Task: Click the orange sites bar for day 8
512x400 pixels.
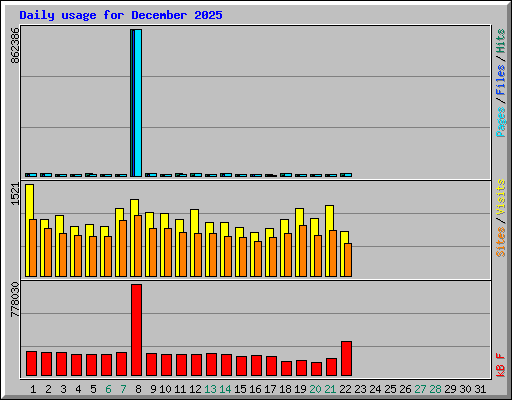Action: tap(138, 246)
